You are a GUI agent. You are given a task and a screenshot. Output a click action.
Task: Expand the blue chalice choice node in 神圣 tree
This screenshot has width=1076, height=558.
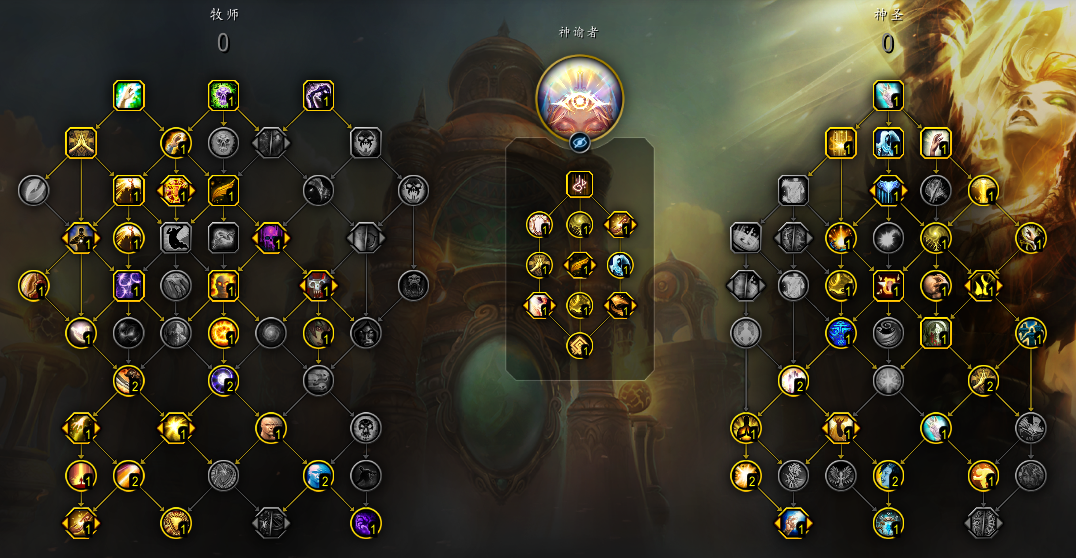pyautogui.click(x=888, y=190)
